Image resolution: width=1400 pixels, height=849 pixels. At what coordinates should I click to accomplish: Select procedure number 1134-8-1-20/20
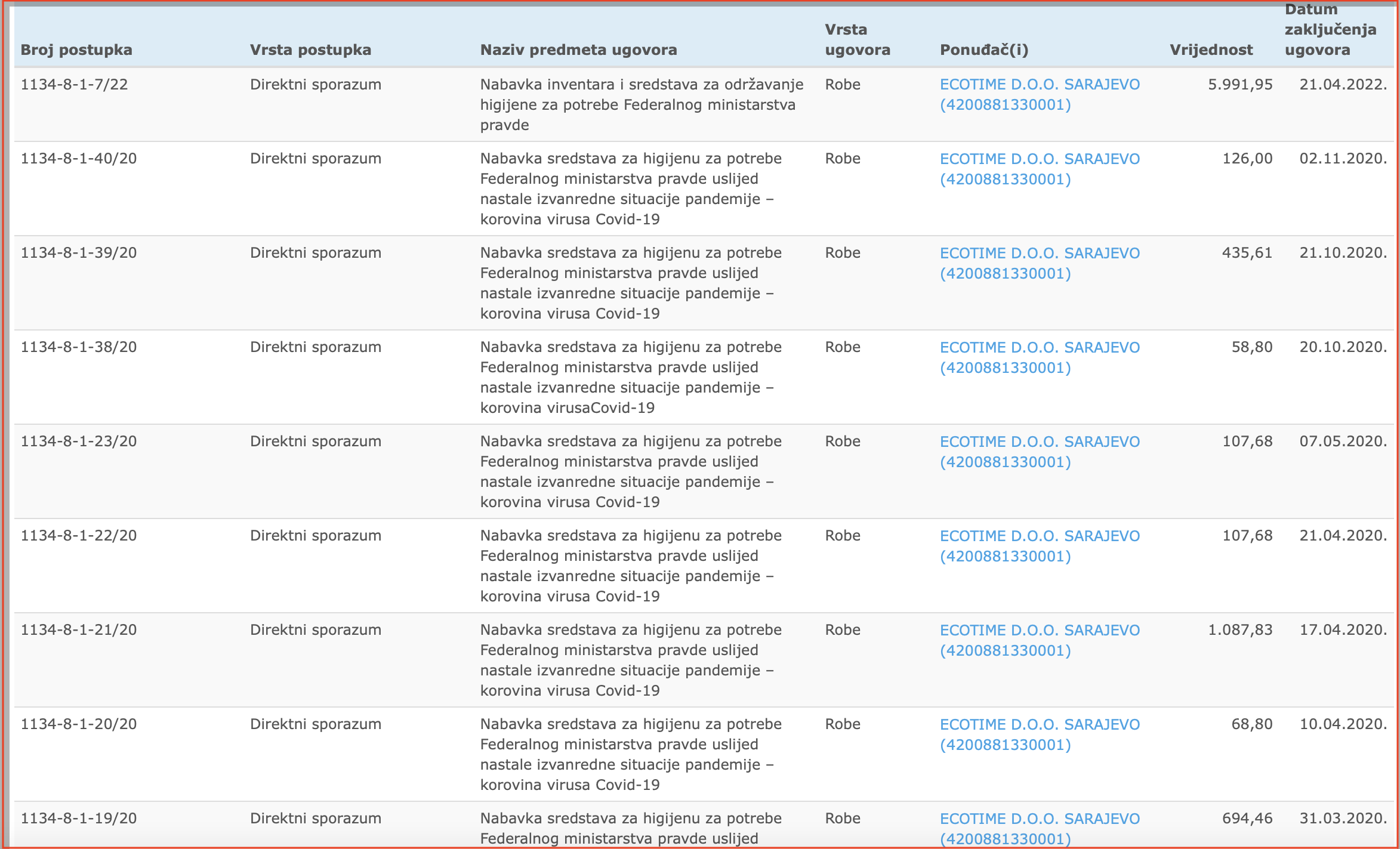pos(79,725)
